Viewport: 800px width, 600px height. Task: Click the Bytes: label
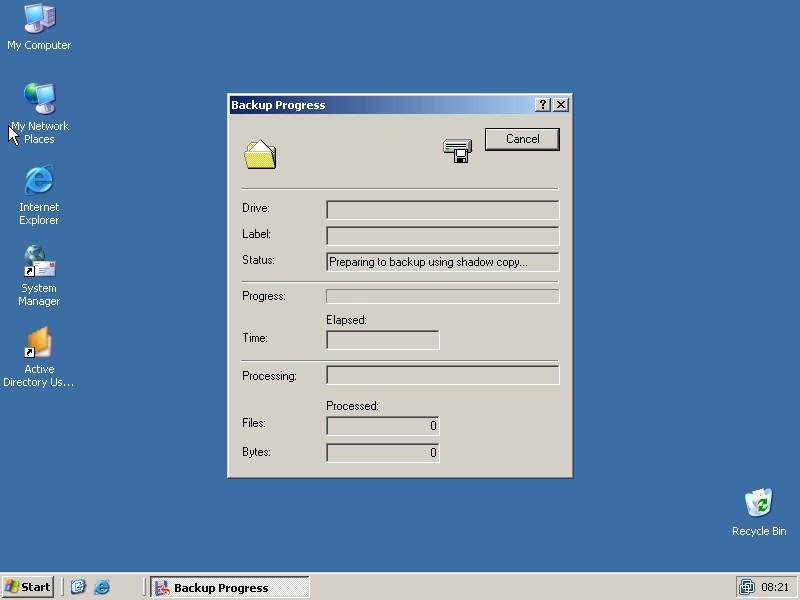[x=257, y=452]
